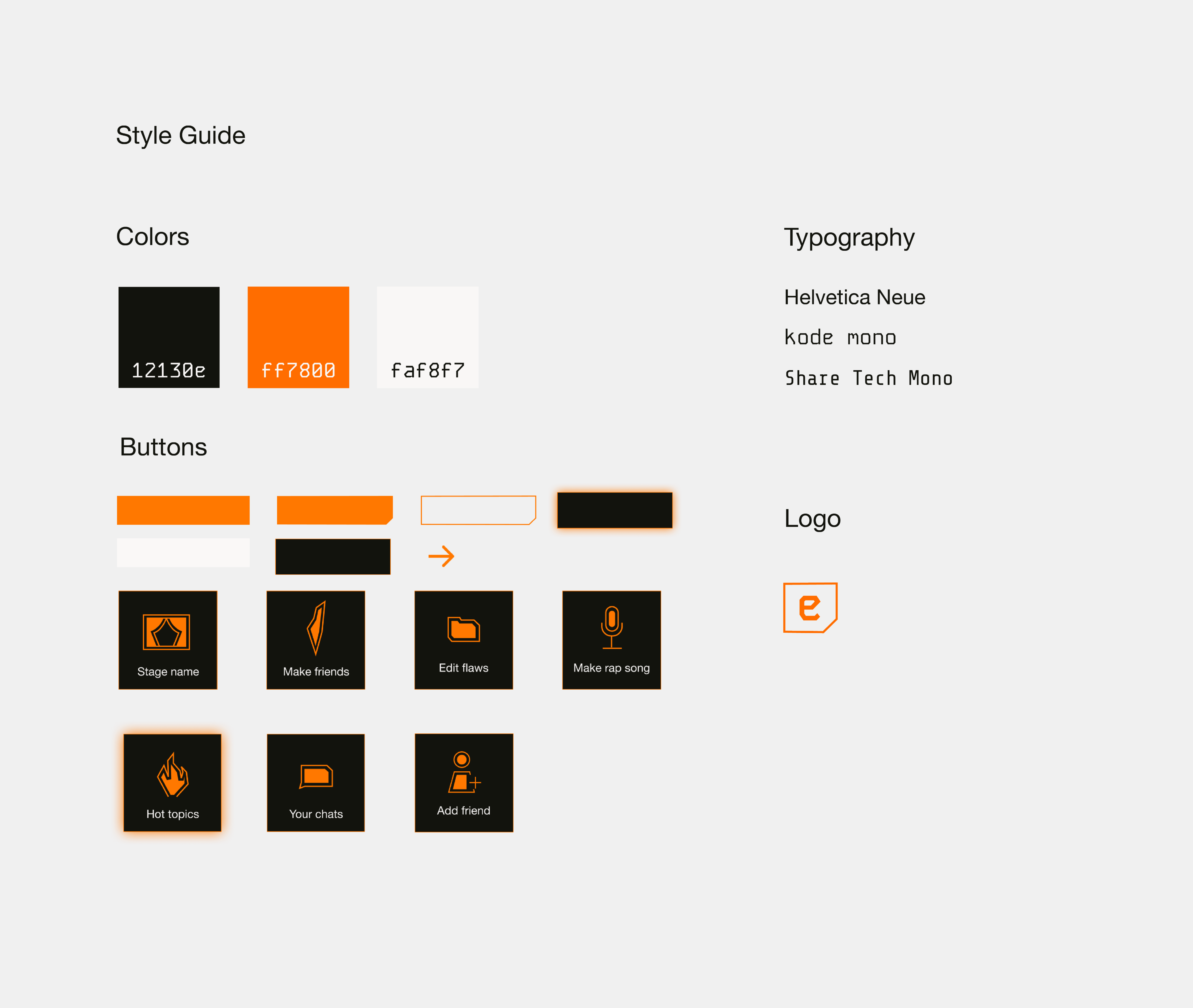Image resolution: width=1193 pixels, height=1008 pixels.
Task: Click the Buttons section heading
Action: pos(164,447)
